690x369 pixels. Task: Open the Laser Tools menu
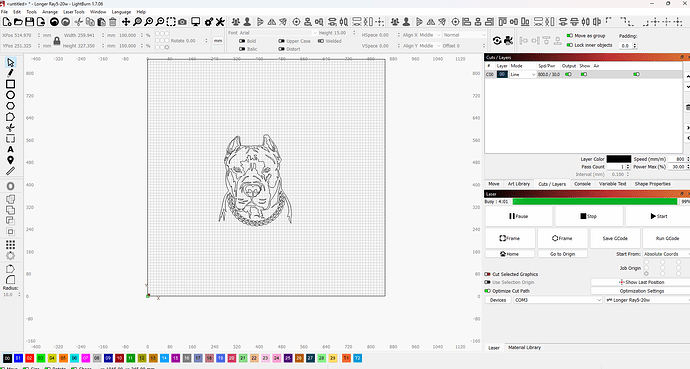(x=73, y=12)
